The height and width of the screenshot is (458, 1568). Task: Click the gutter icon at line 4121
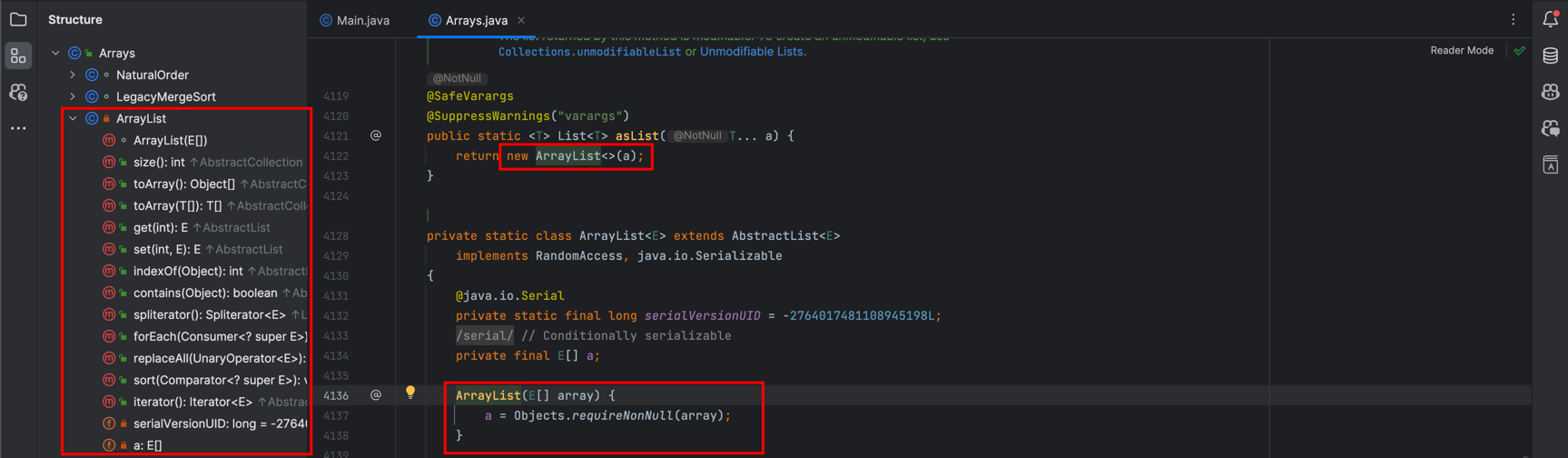[376, 135]
